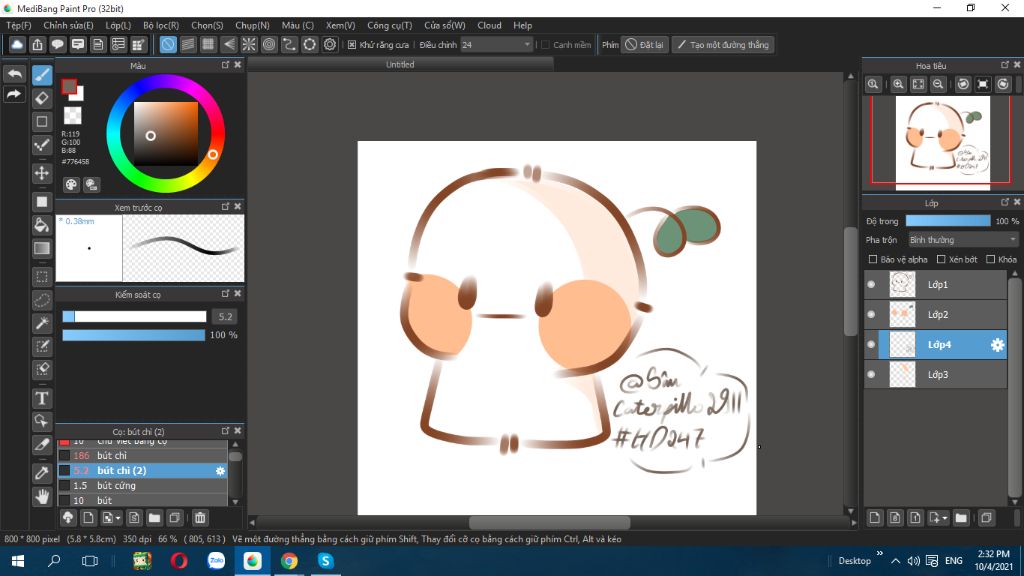
Task: Undock the Lớp layer panel
Action: coord(1004,202)
